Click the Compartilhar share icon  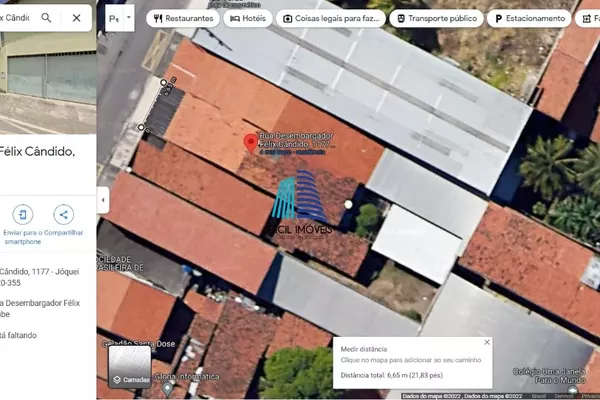click(64, 215)
